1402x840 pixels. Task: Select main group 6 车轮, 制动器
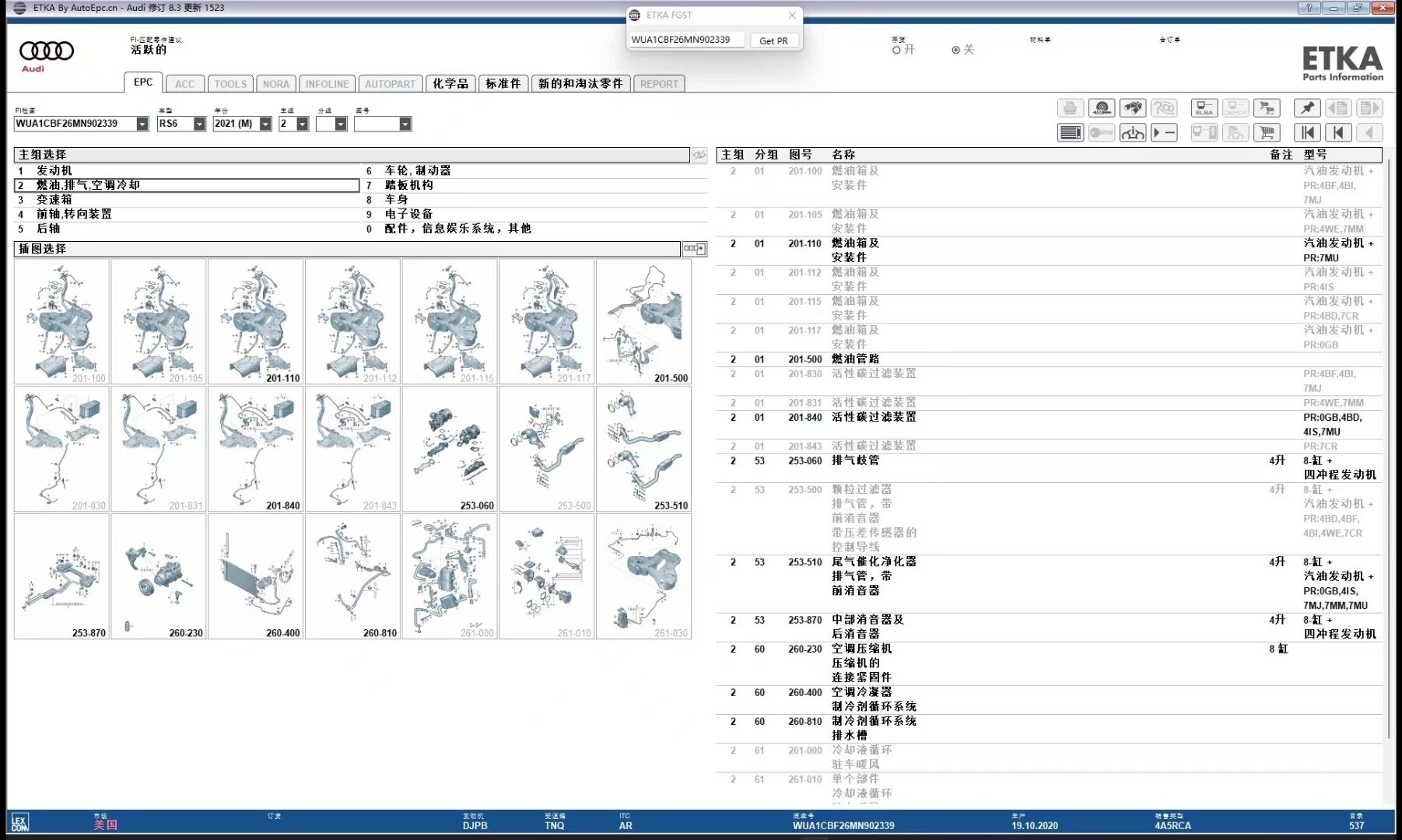pyautogui.click(x=535, y=170)
